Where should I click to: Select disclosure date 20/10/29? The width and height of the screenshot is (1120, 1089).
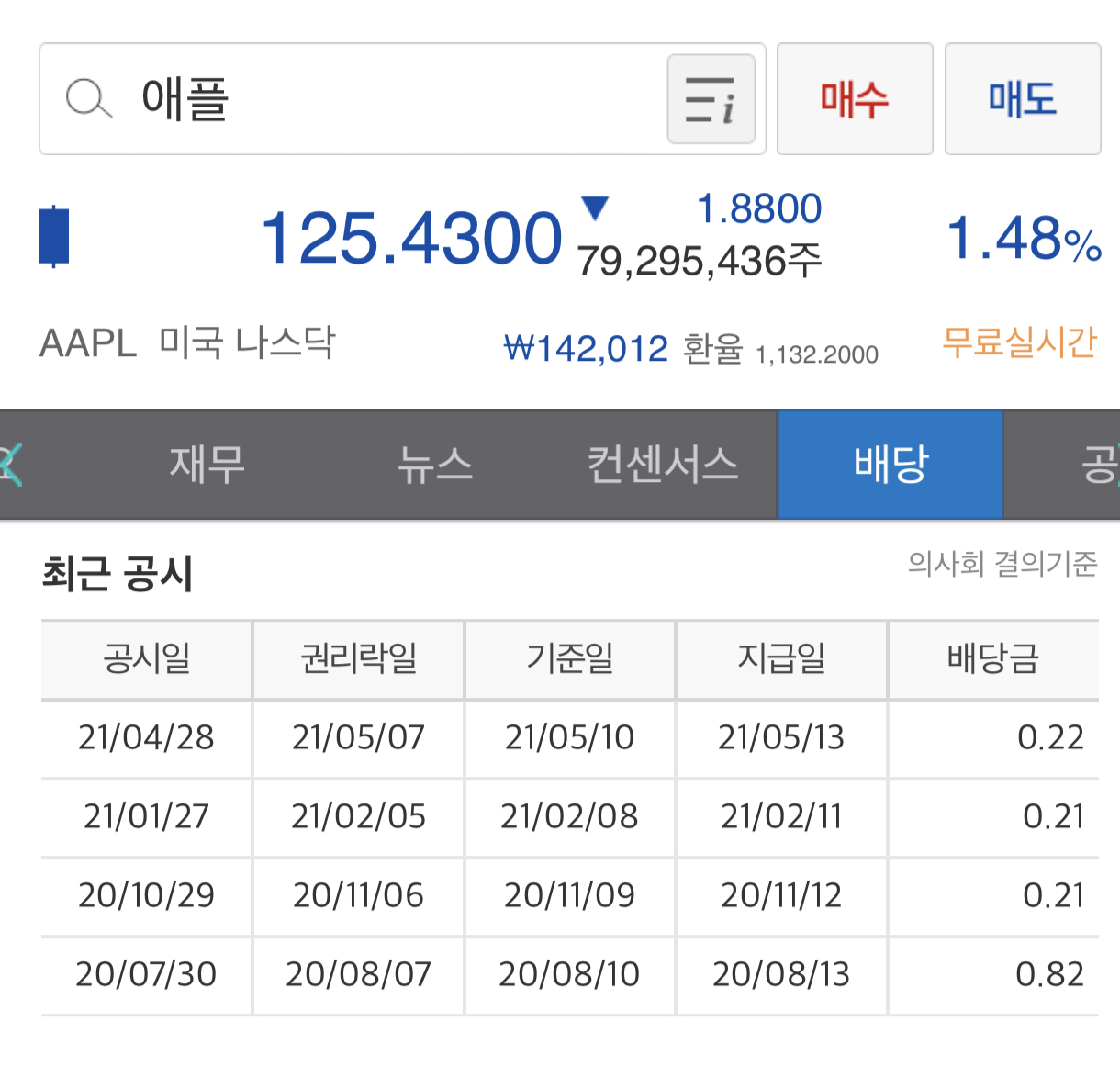(x=146, y=895)
